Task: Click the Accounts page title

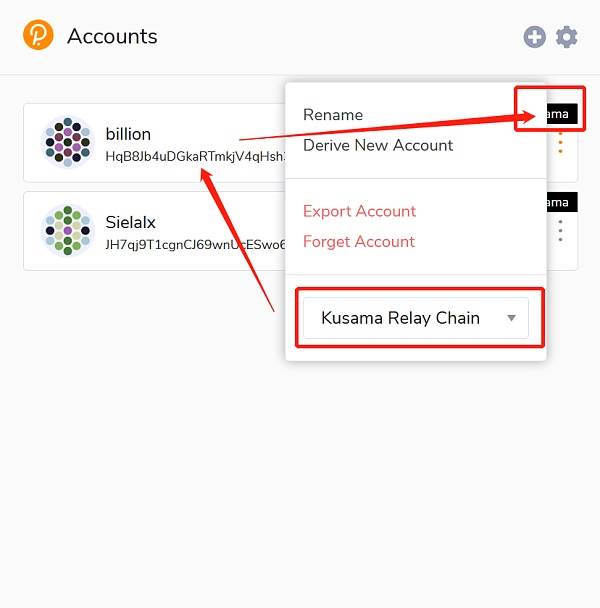Action: tap(112, 36)
